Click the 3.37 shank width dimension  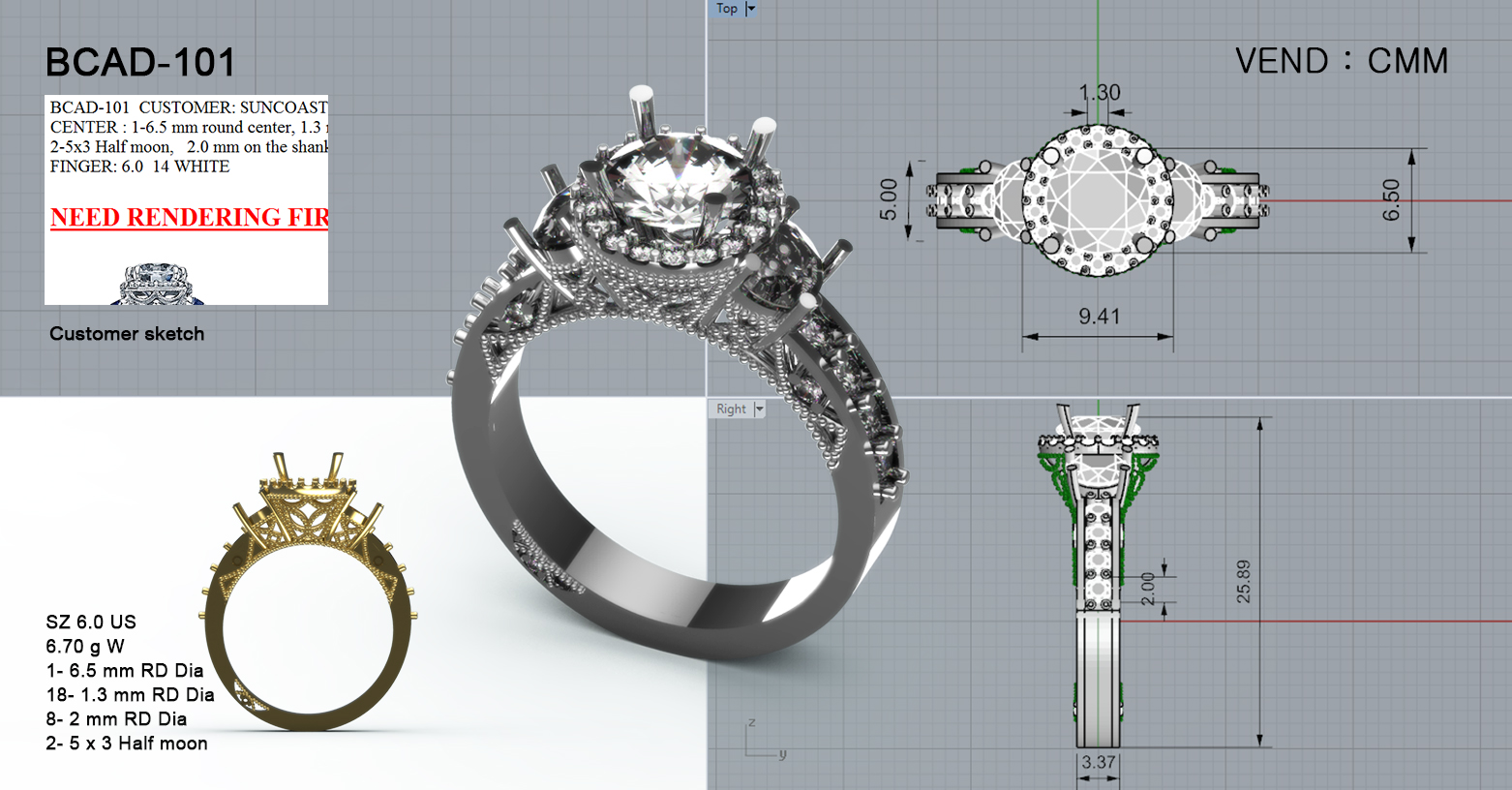pos(1099,763)
